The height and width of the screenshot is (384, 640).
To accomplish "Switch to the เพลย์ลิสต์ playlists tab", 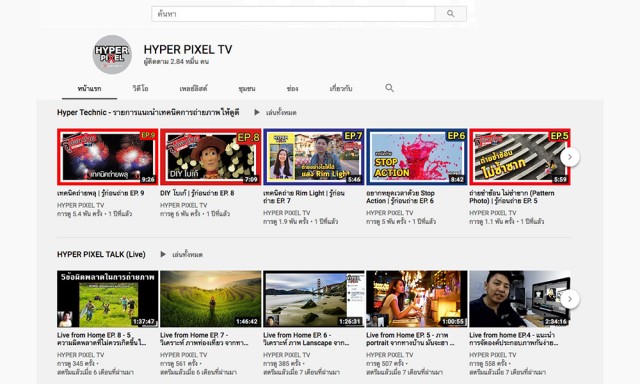I will coord(193,89).
